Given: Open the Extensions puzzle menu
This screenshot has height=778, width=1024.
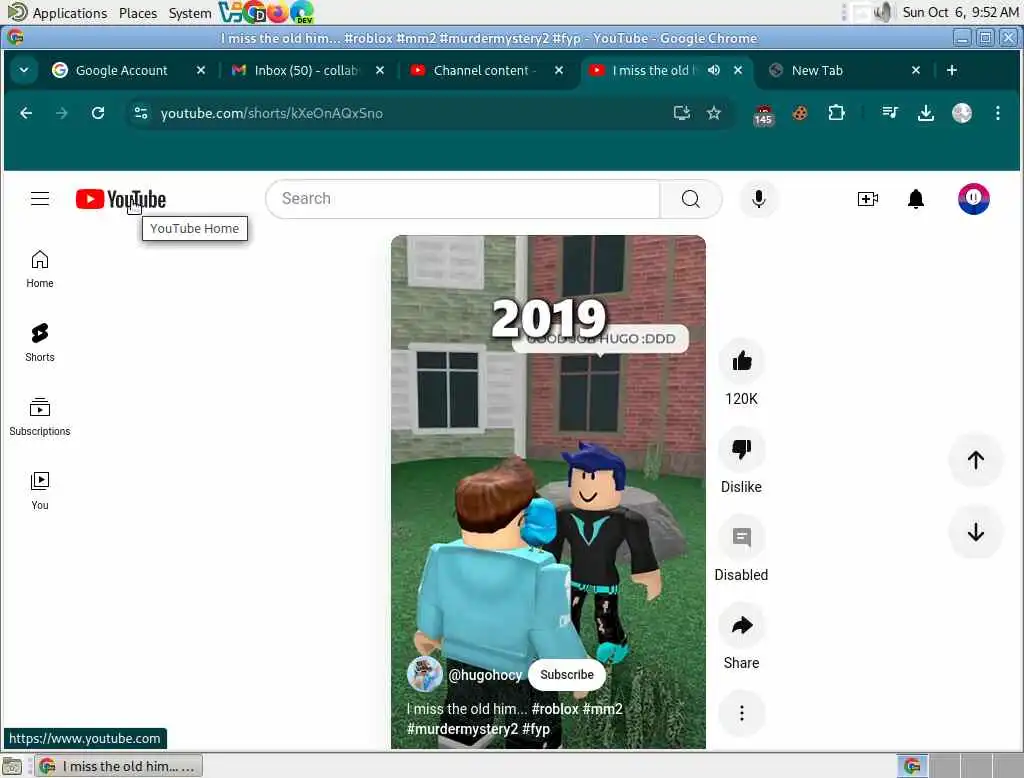Looking at the screenshot, I should (836, 113).
